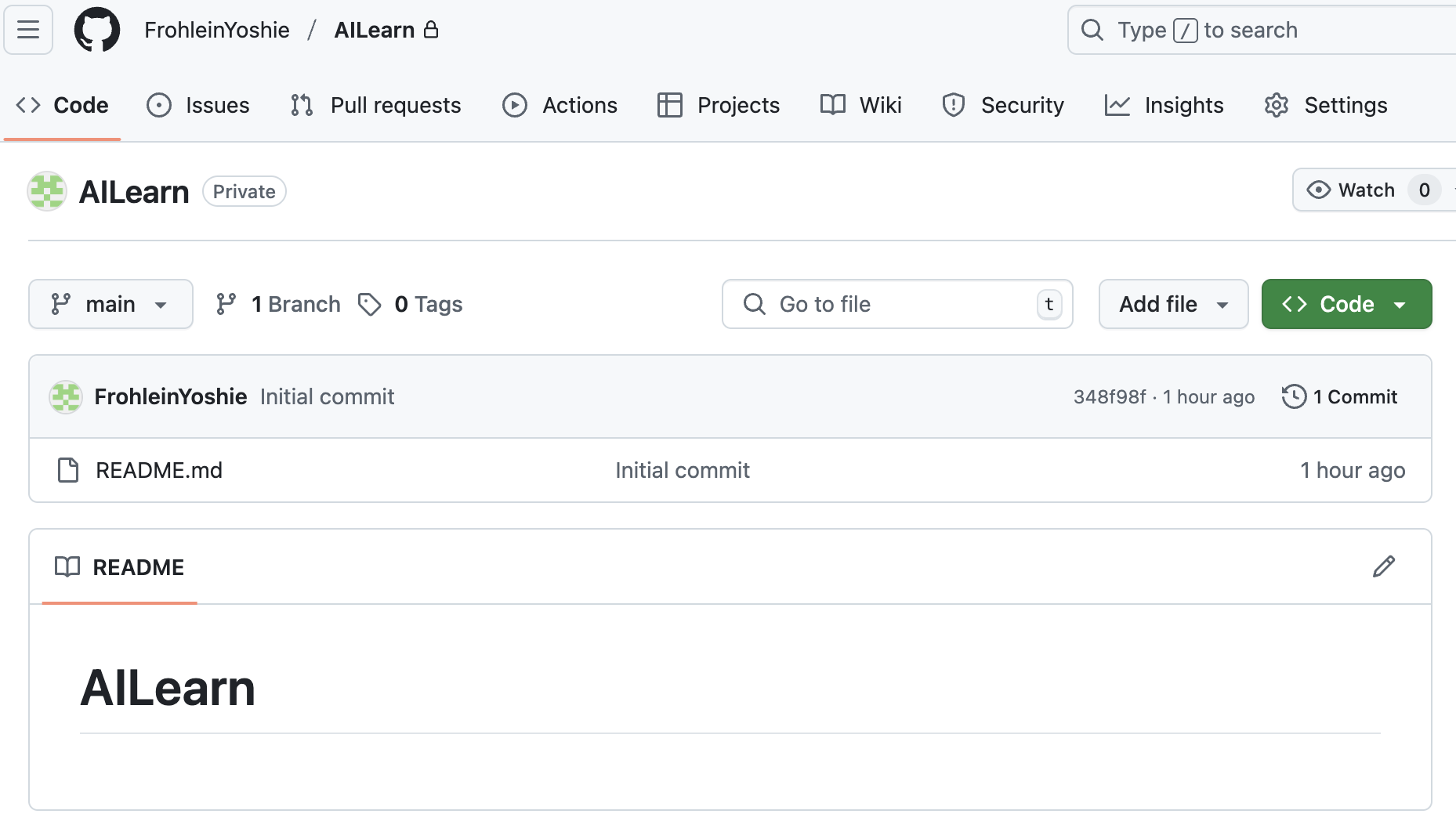
Task: Click the magnifier icon in Go to file
Action: [754, 304]
